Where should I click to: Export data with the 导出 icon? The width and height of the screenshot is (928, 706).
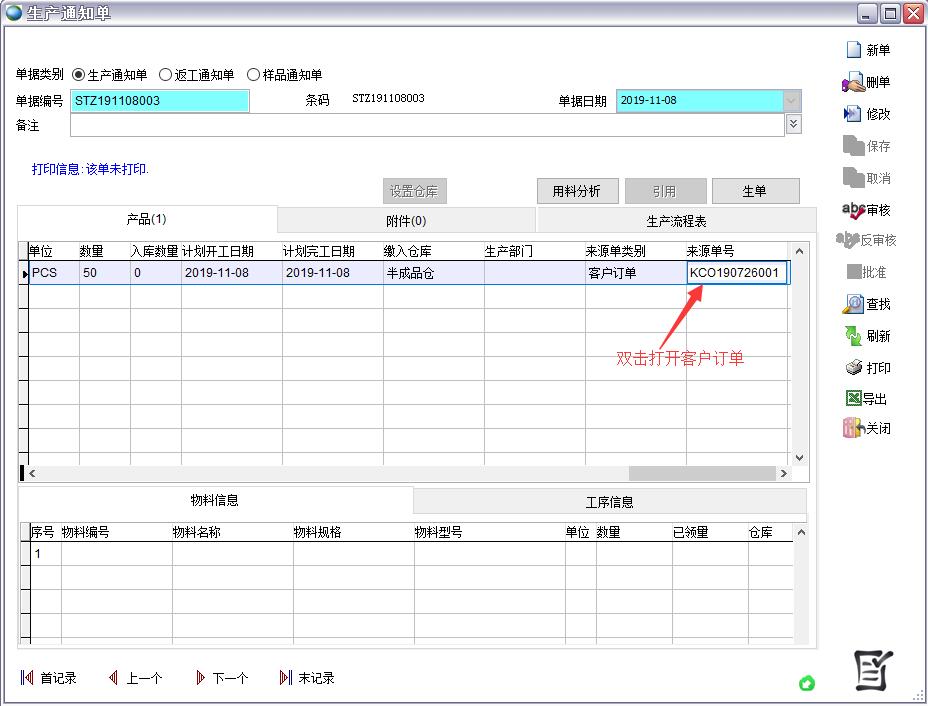tap(853, 398)
